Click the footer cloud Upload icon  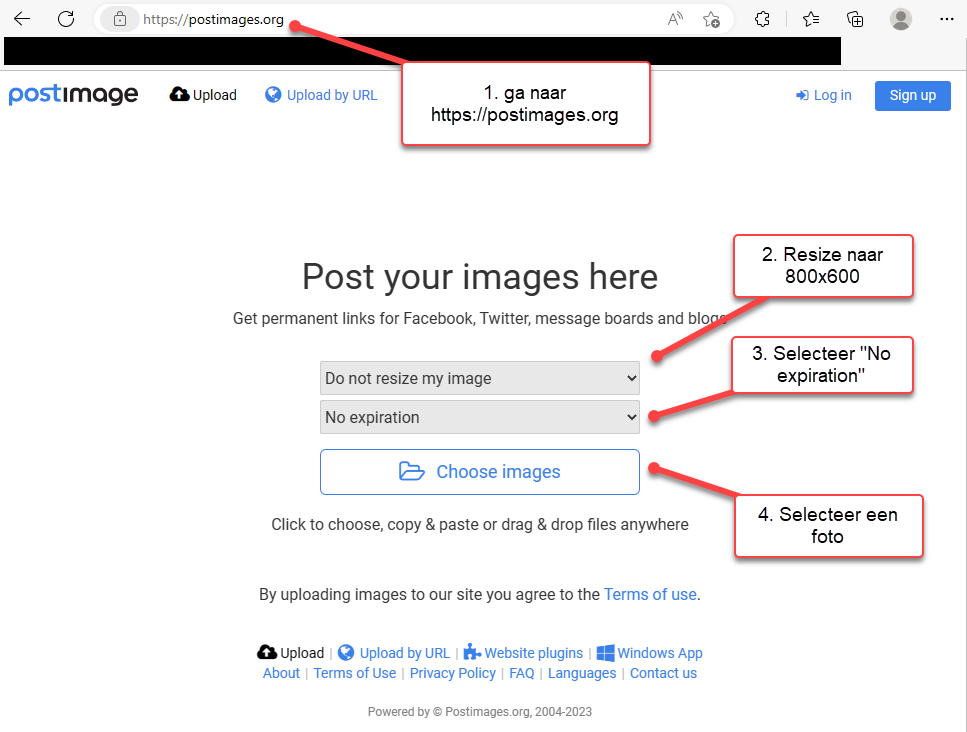pyautogui.click(x=267, y=652)
